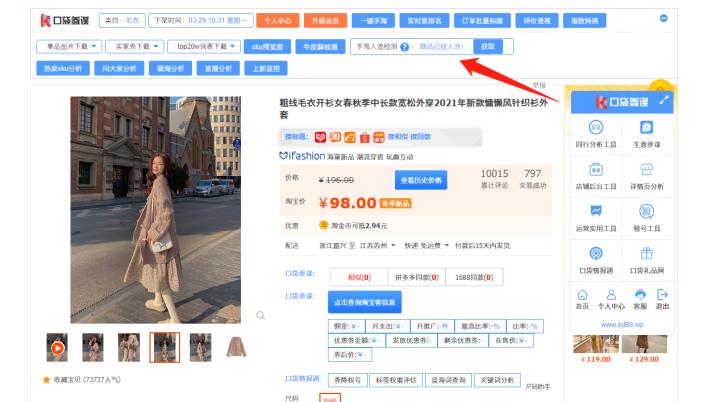Image resolution: width=720 pixels, height=402 pixels.
Task: Click the 上新监控 button
Action: tap(266, 68)
